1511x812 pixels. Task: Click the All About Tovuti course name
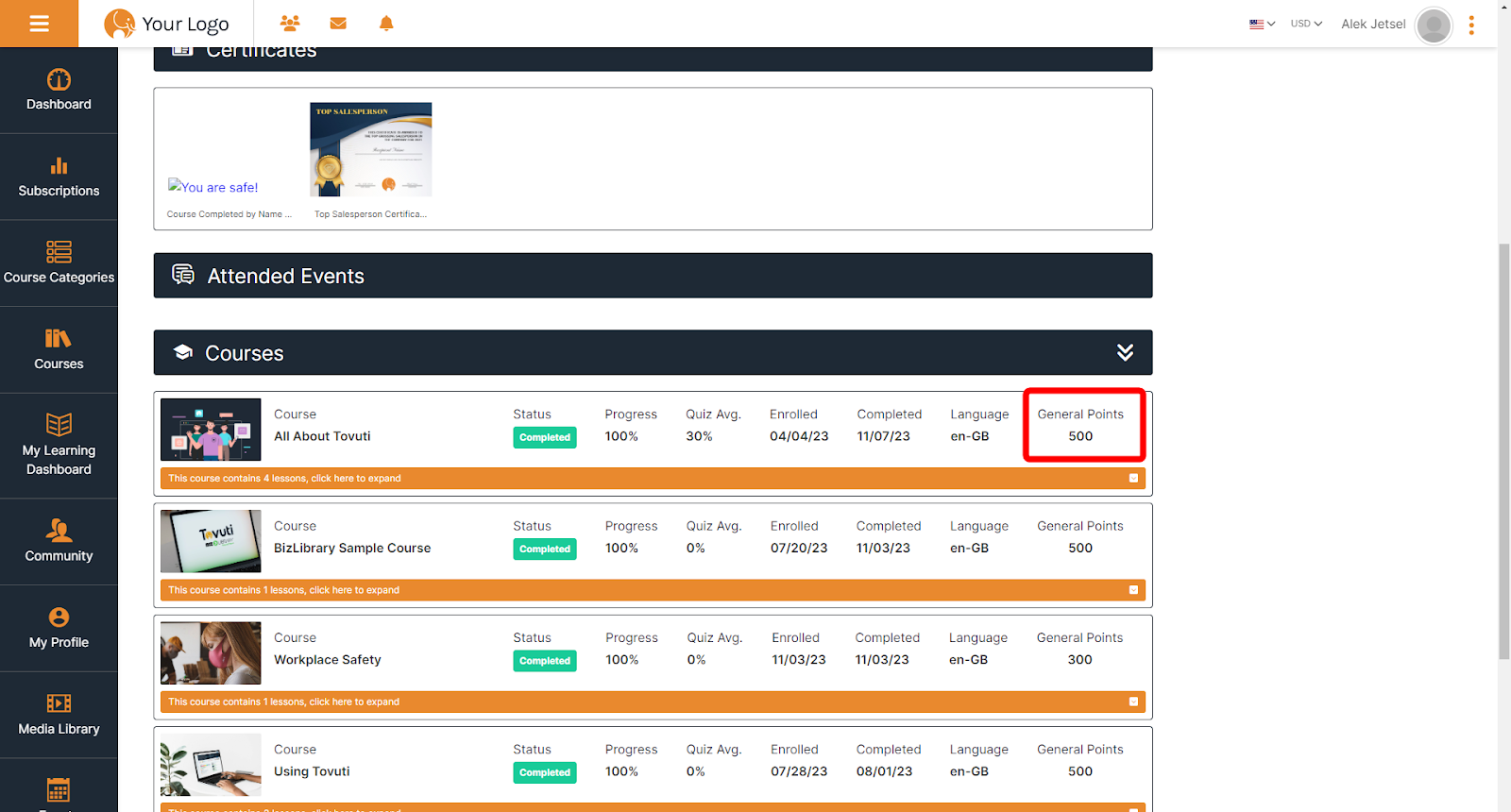click(x=322, y=436)
